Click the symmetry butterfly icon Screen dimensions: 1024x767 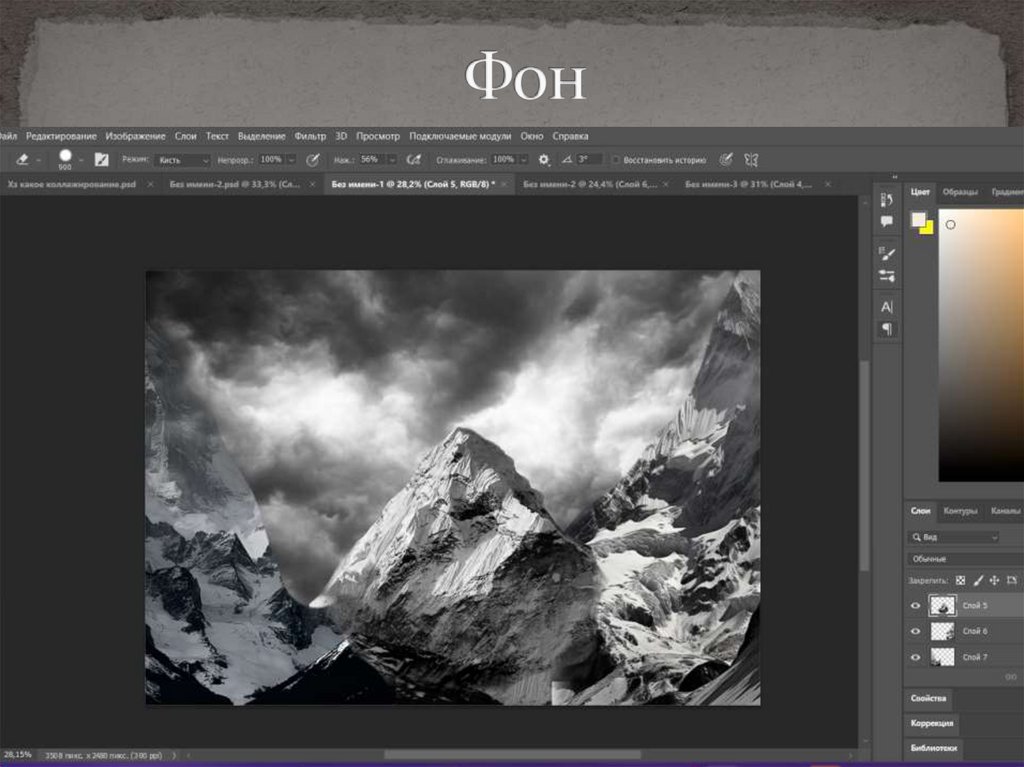click(751, 159)
